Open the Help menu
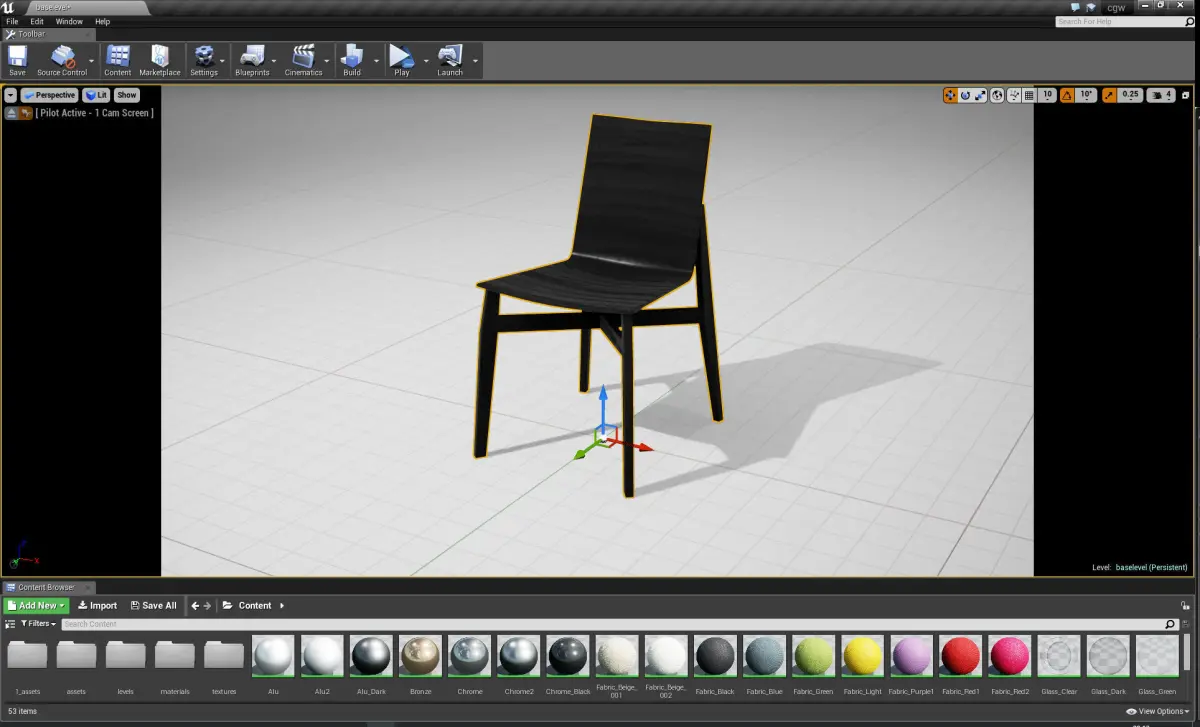 pos(102,21)
